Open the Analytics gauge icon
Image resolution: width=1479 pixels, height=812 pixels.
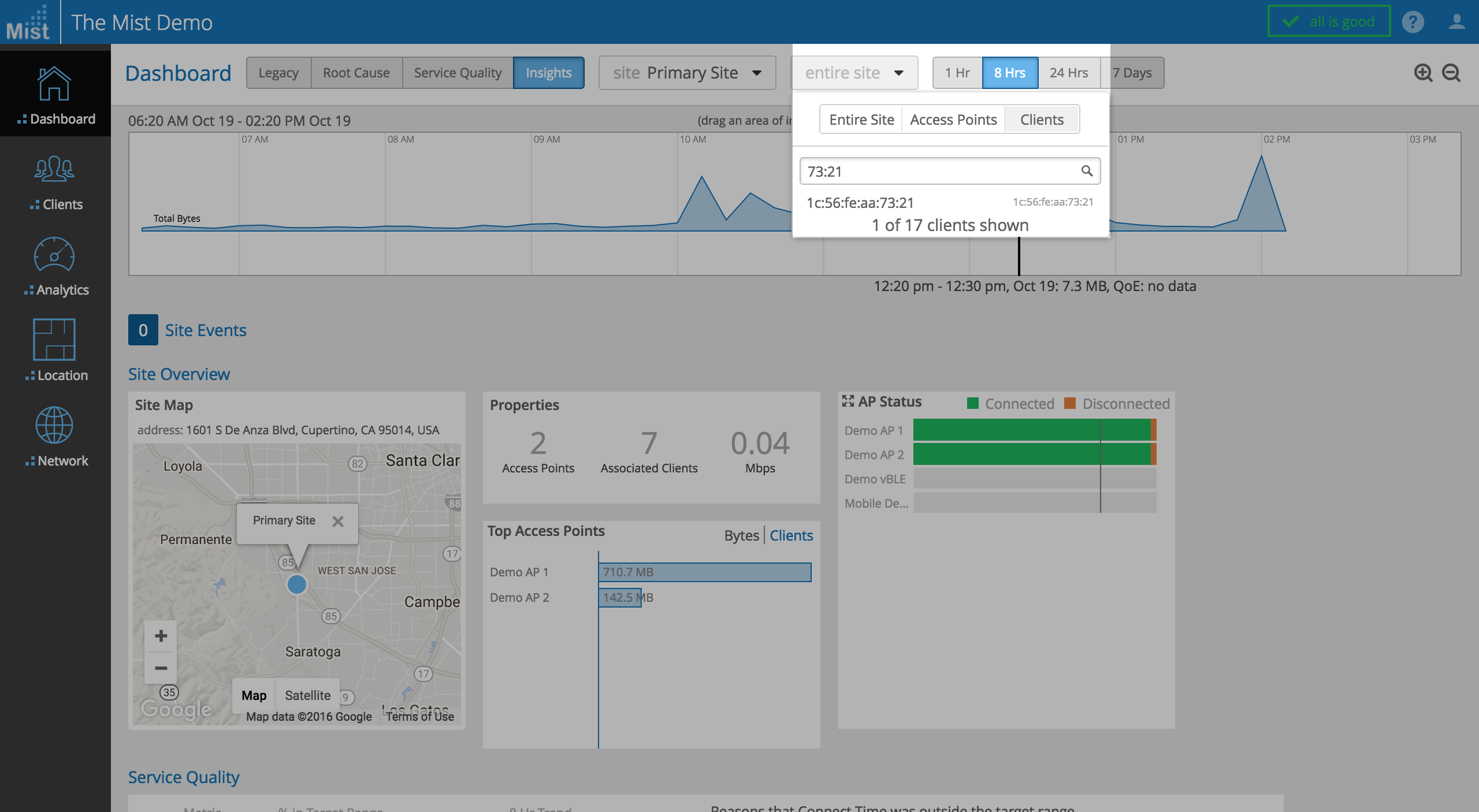[54, 255]
